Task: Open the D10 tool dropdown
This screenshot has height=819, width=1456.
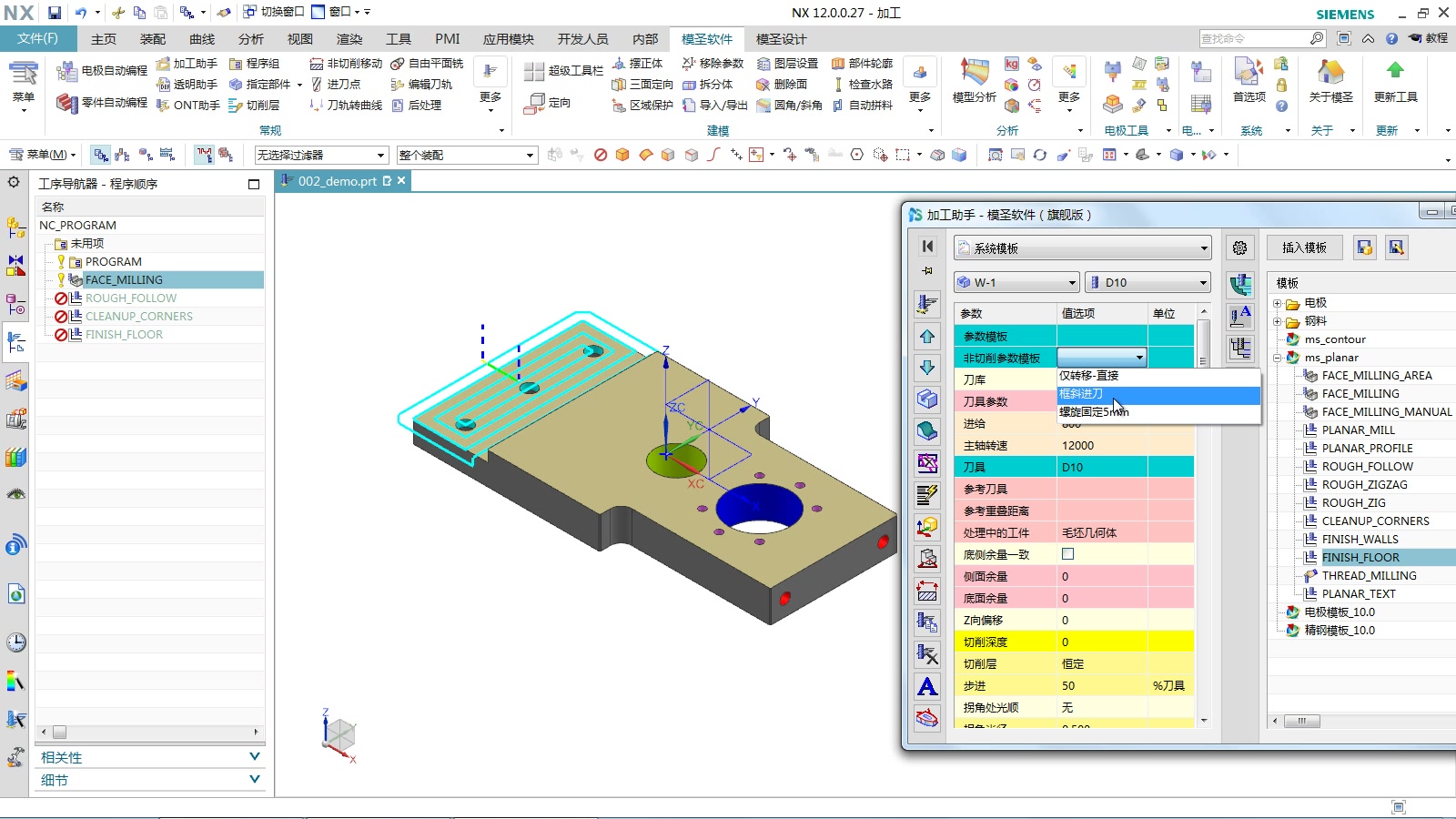Action: click(x=1148, y=283)
